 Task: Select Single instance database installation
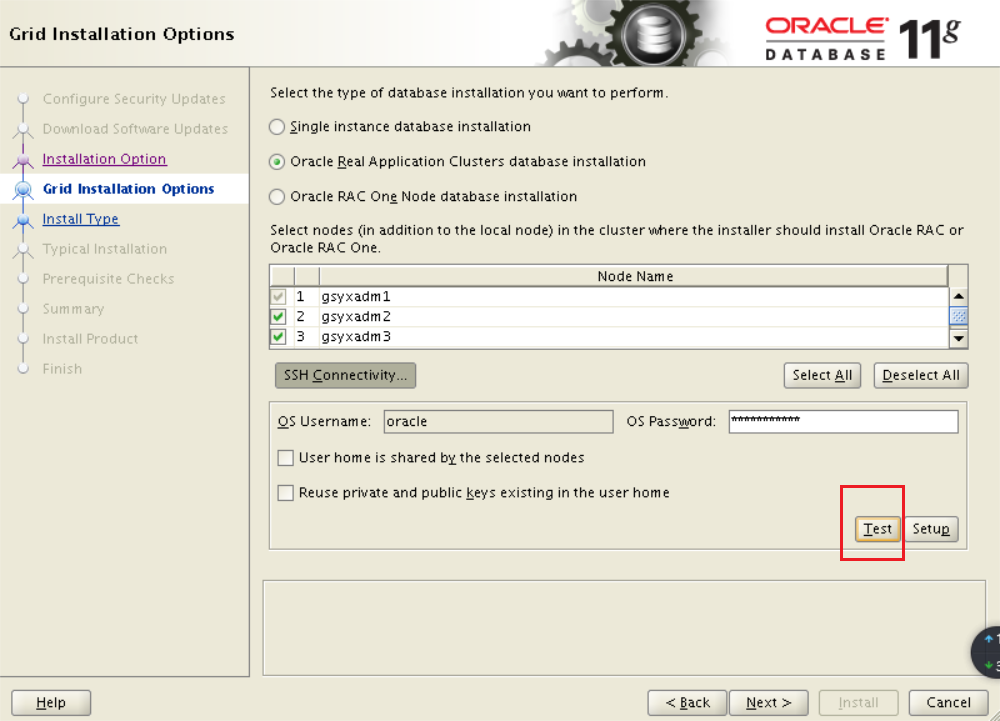pyautogui.click(x=276, y=127)
